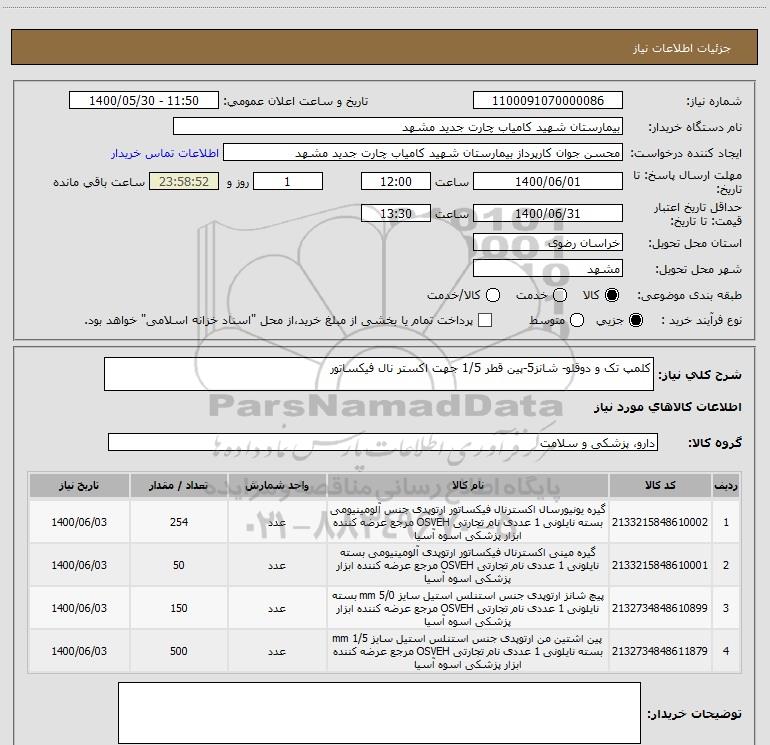Click the 1/5 mm Steinmann pin item name
The image size is (770, 745).
(x=468, y=651)
